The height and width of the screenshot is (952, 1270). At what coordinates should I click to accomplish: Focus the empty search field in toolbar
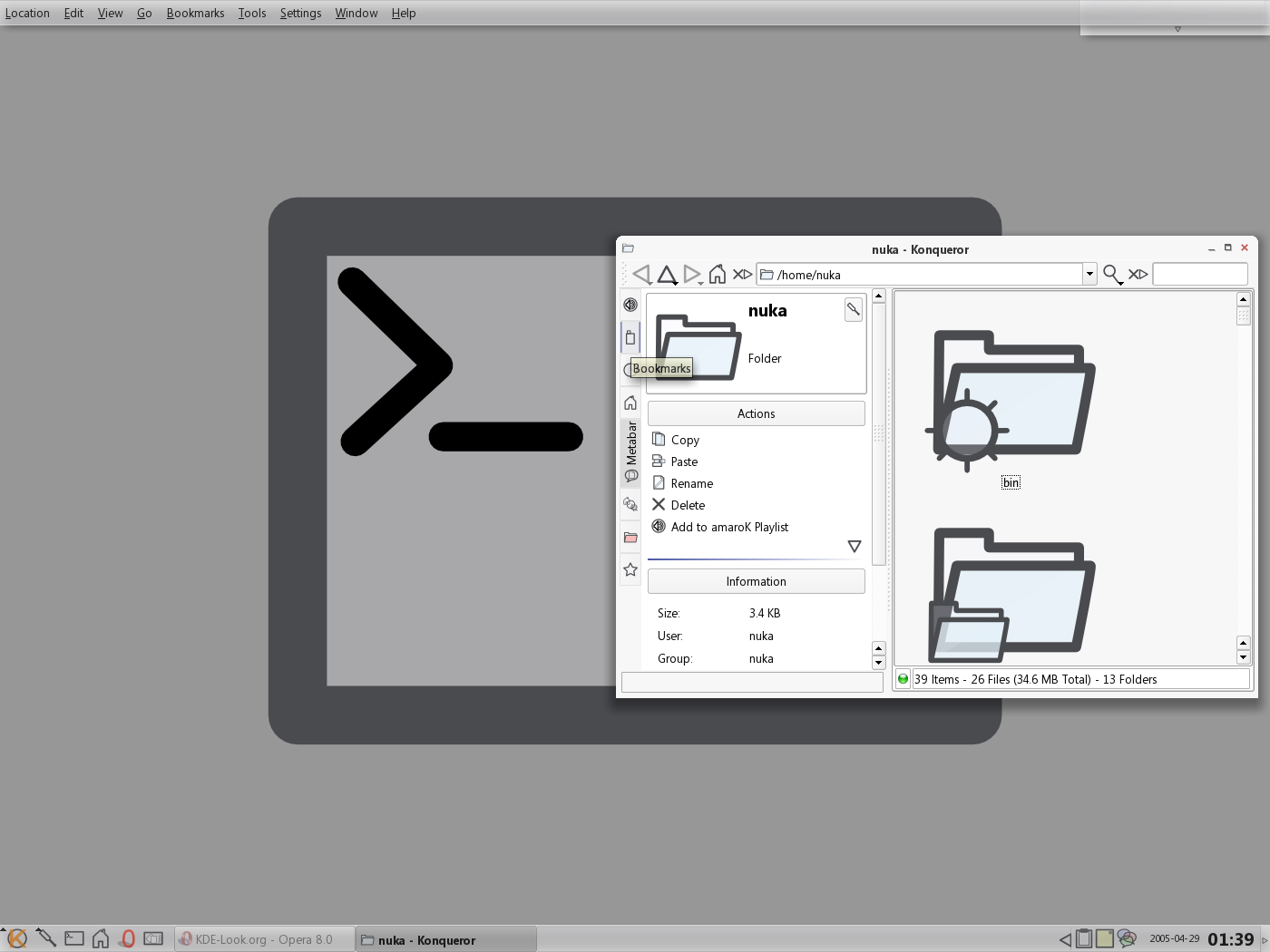1200,274
